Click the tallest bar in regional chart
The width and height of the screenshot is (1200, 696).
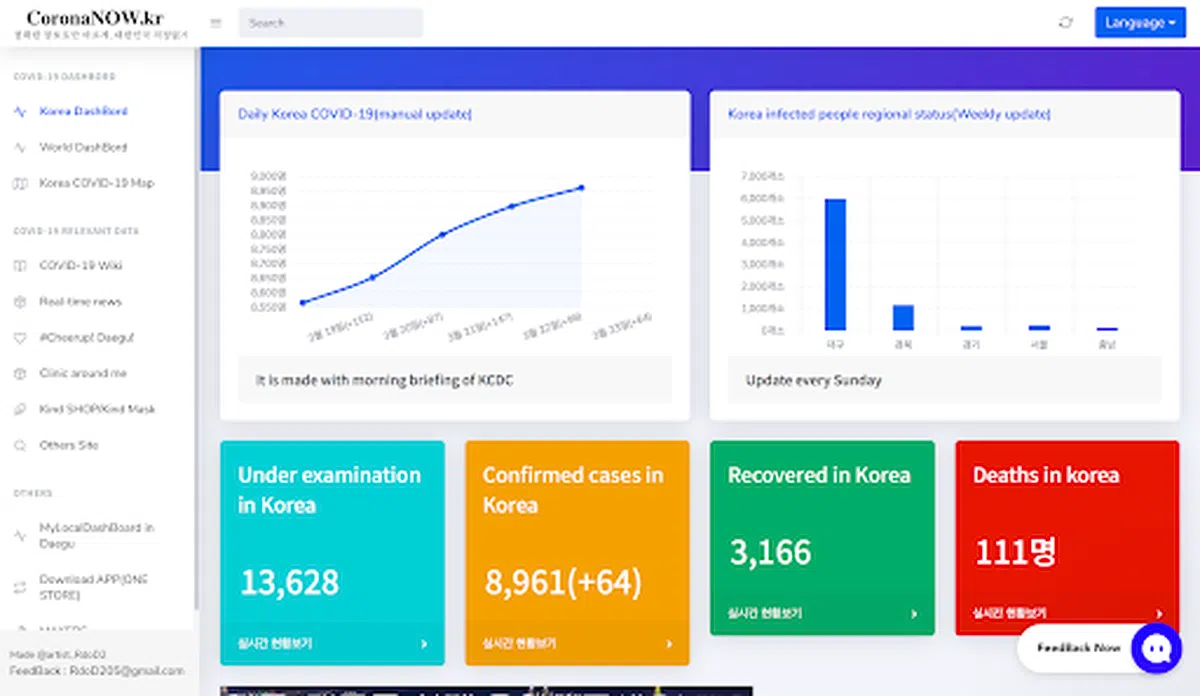tap(835, 264)
